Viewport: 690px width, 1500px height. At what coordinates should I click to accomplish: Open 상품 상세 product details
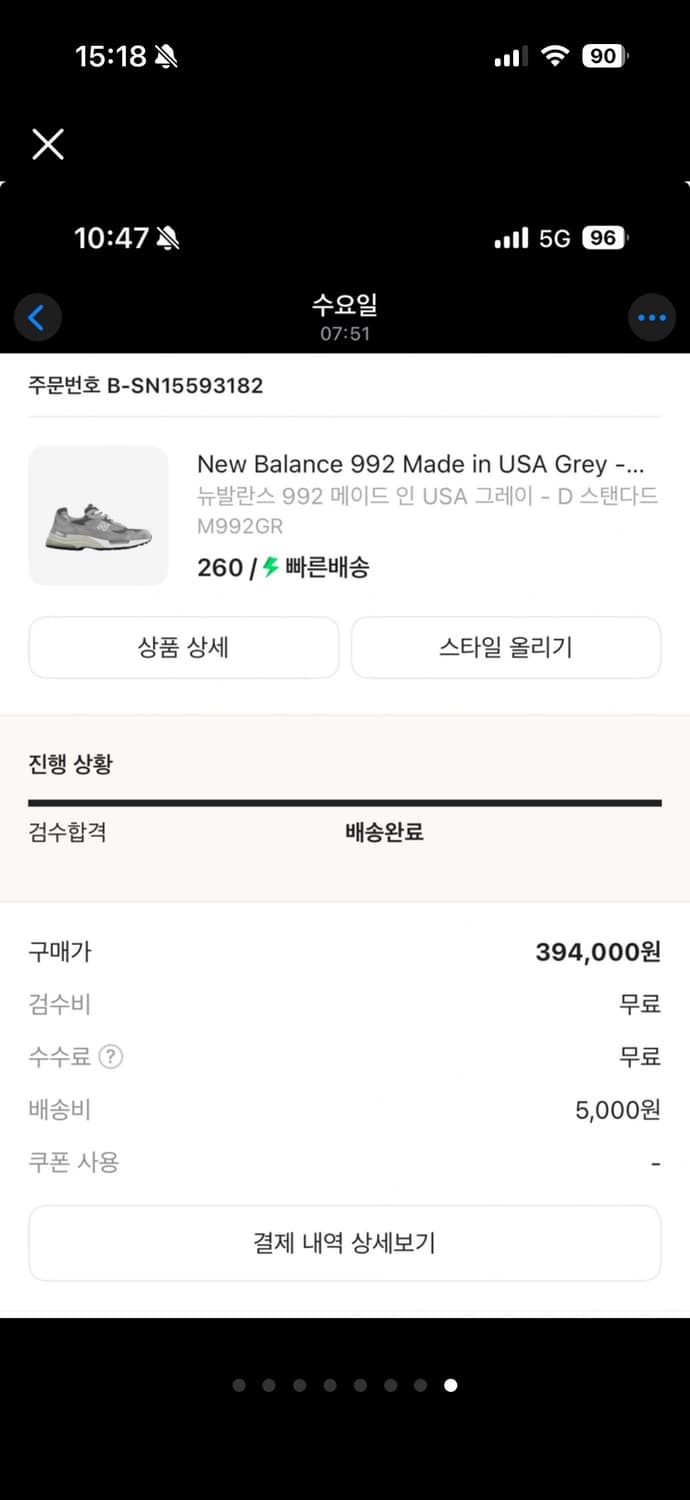[184, 647]
